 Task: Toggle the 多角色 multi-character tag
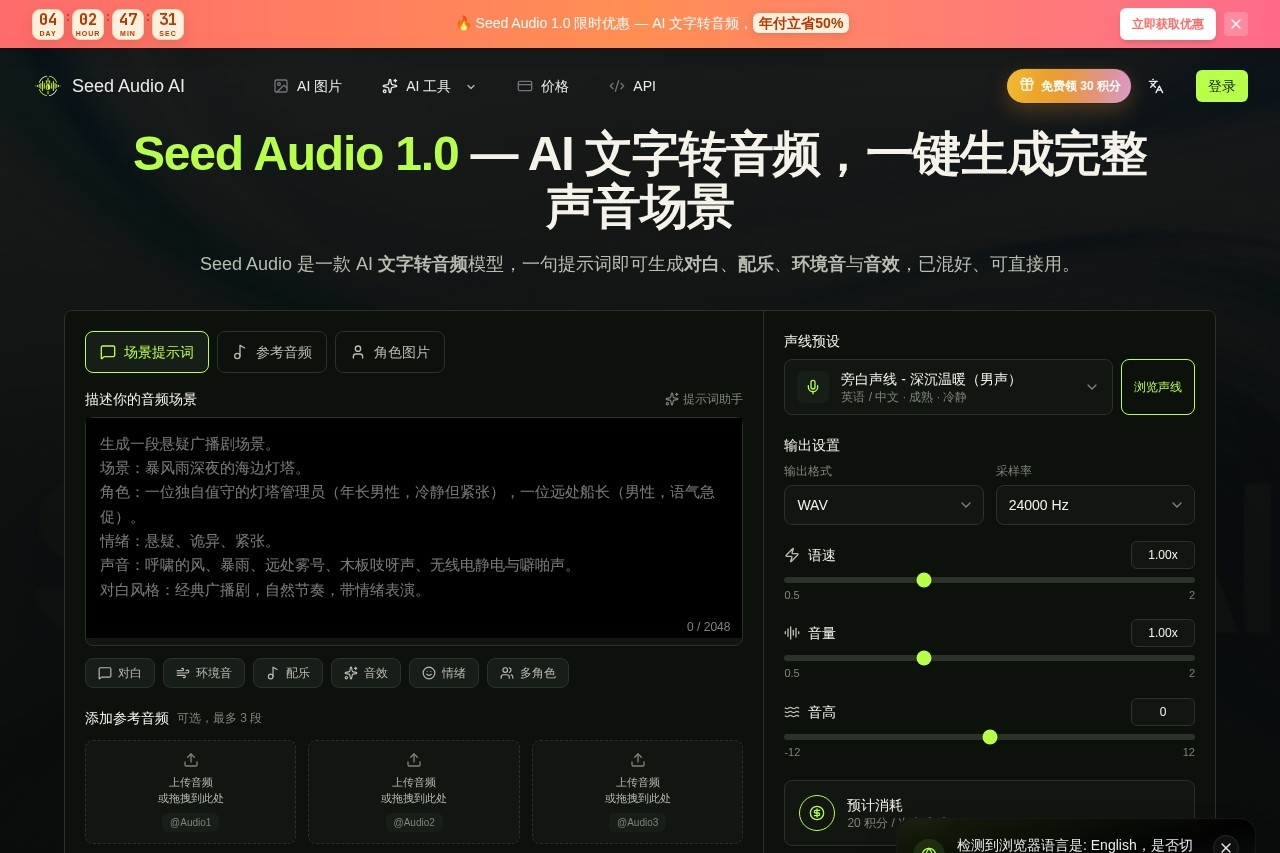[528, 673]
